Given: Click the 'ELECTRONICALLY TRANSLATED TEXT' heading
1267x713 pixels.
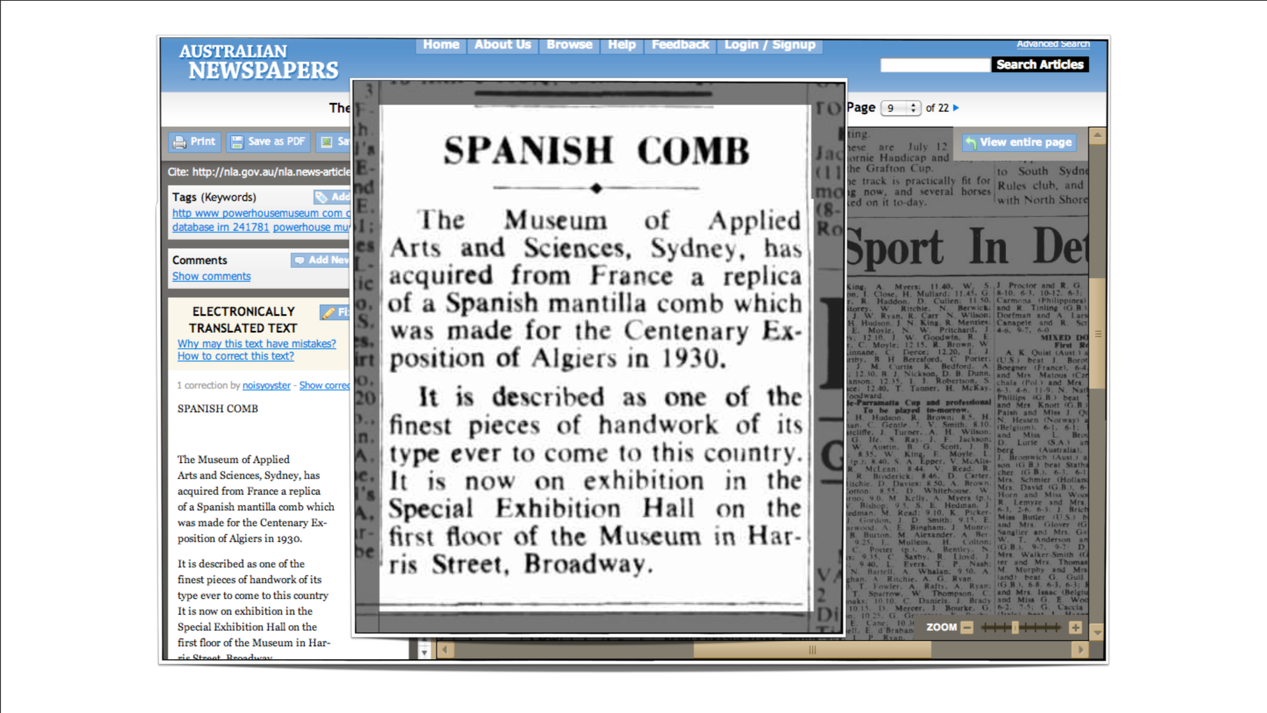Looking at the screenshot, I should [243, 320].
